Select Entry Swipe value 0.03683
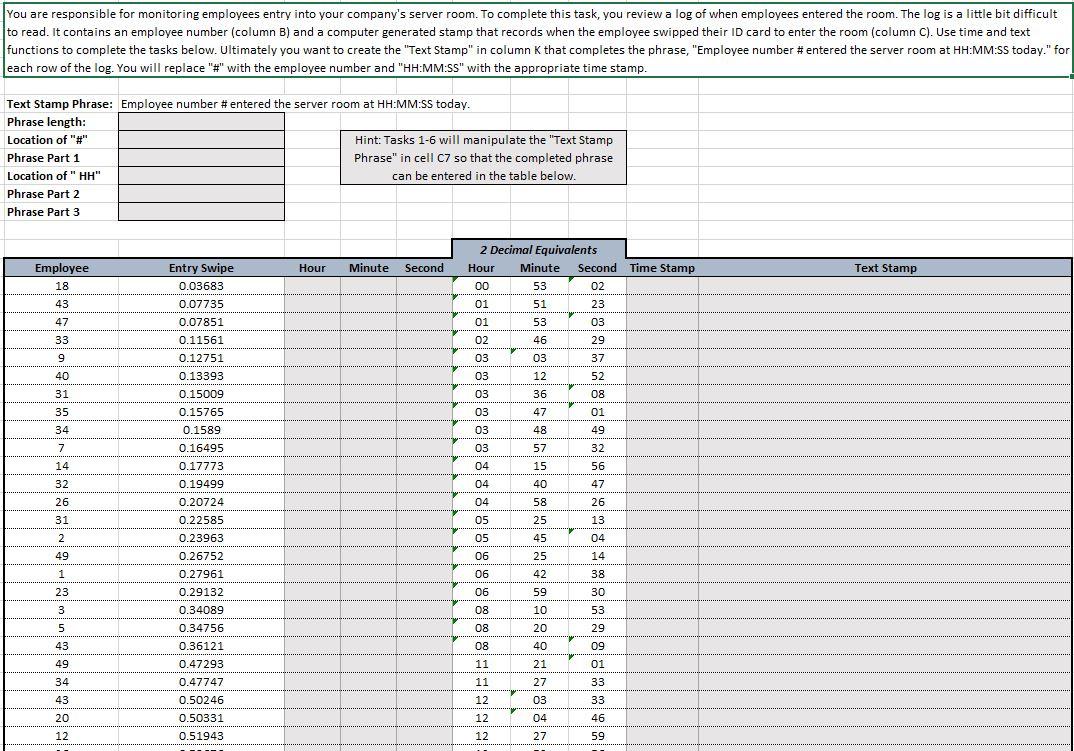 tap(201, 286)
